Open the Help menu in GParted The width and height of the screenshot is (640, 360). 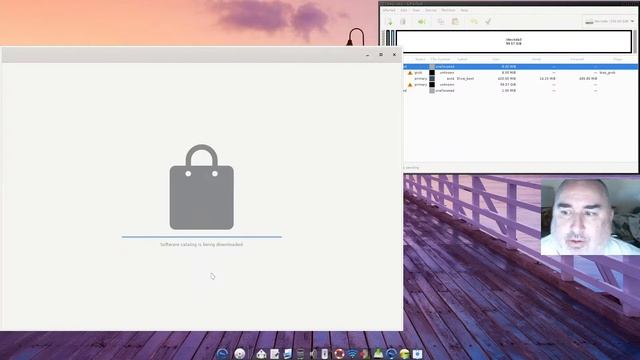(464, 10)
